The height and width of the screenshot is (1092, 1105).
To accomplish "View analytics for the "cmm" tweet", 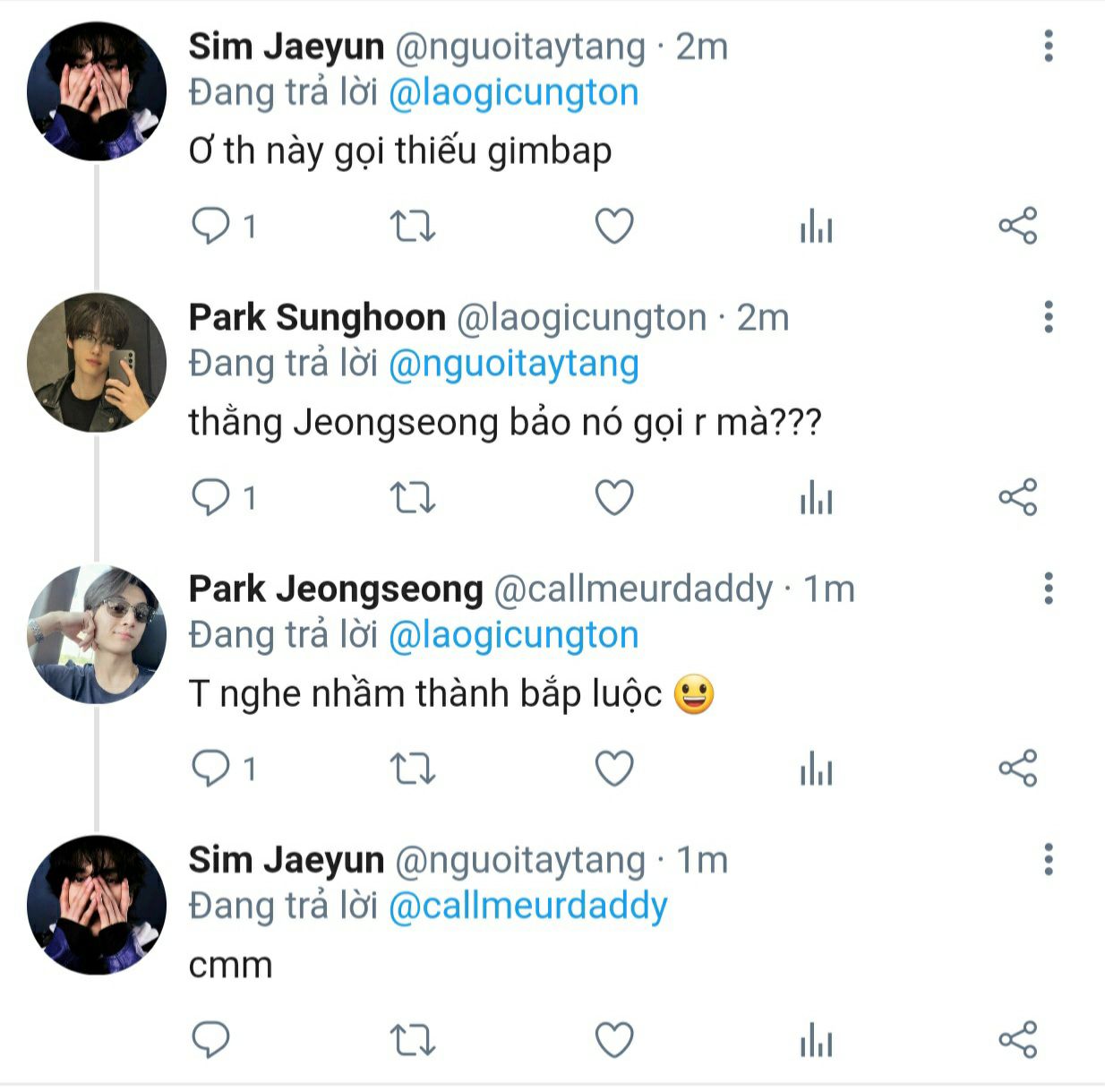I will tap(816, 1042).
